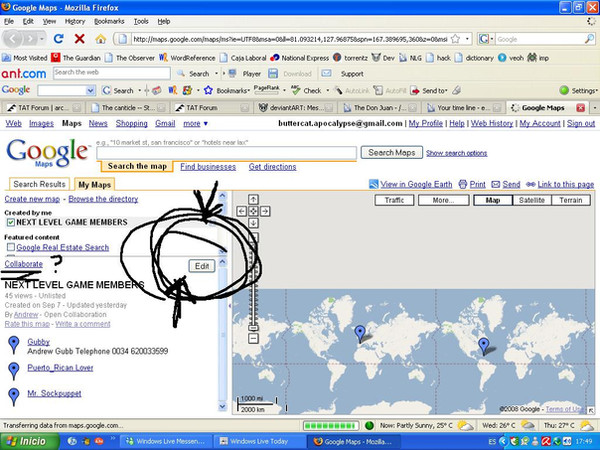This screenshot has width=600, height=450.
Task: Open the History menu
Action: click(x=75, y=21)
